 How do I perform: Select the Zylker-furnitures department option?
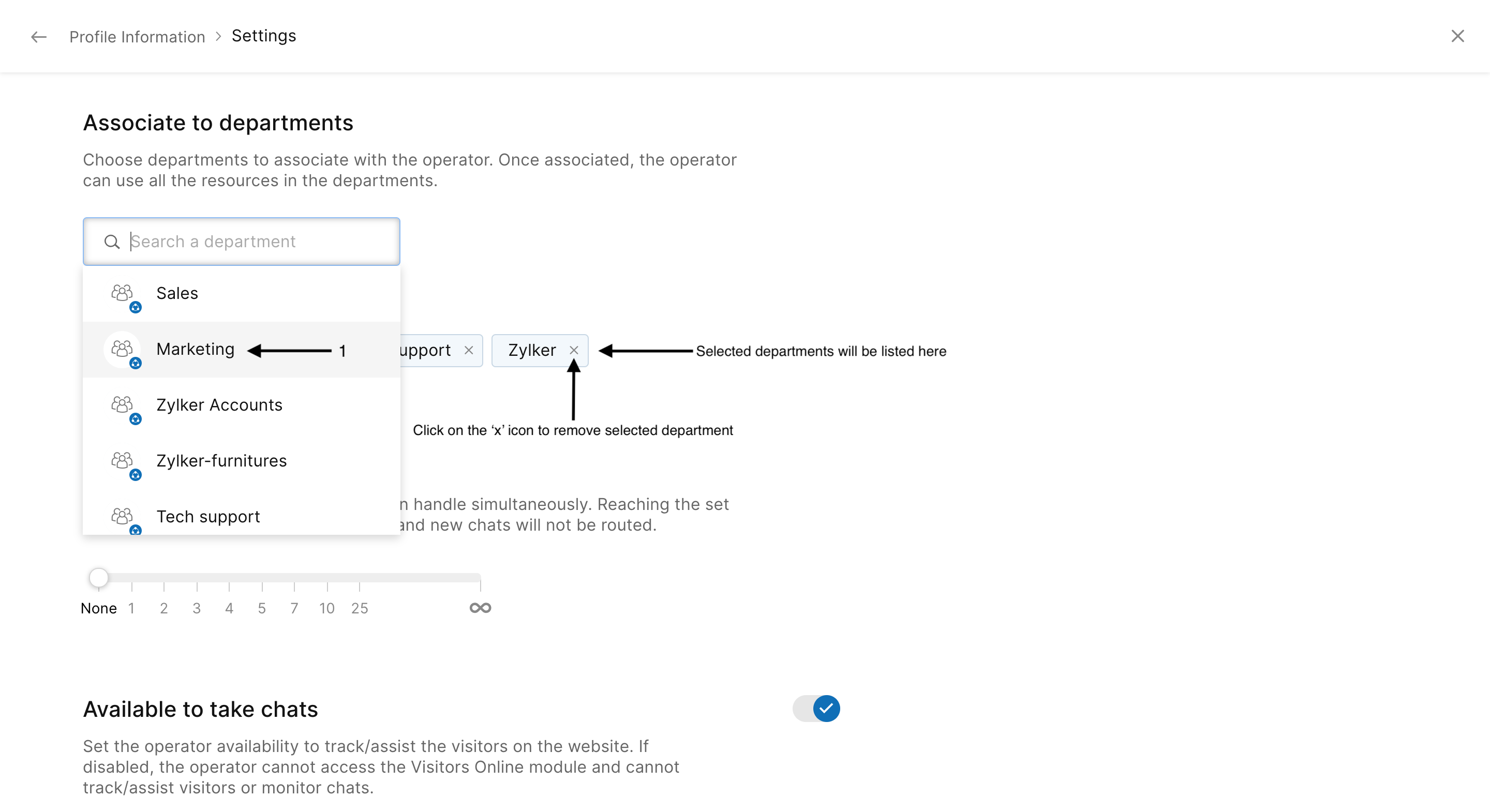[x=221, y=461]
